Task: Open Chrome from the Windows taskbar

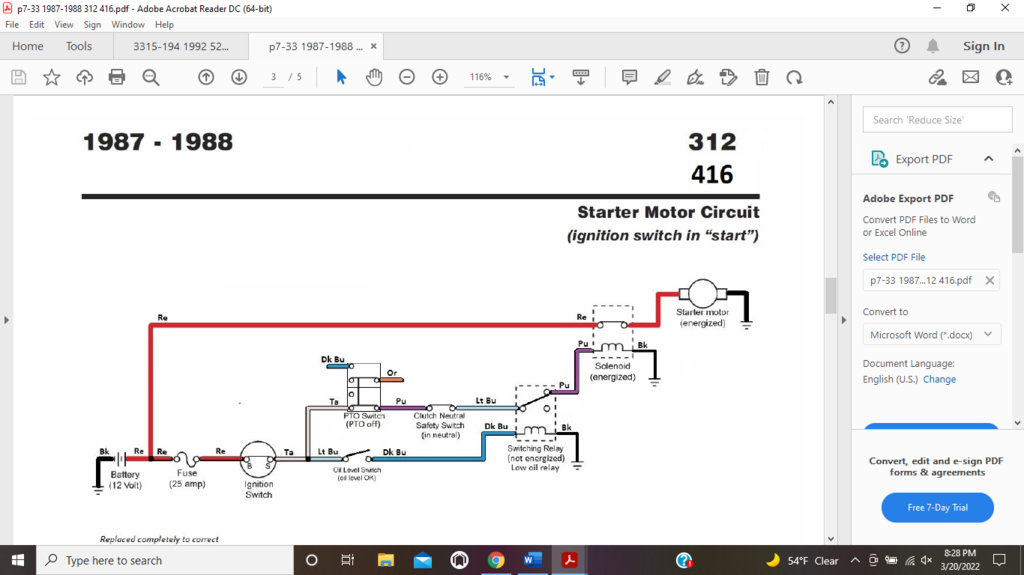Action: (496, 560)
